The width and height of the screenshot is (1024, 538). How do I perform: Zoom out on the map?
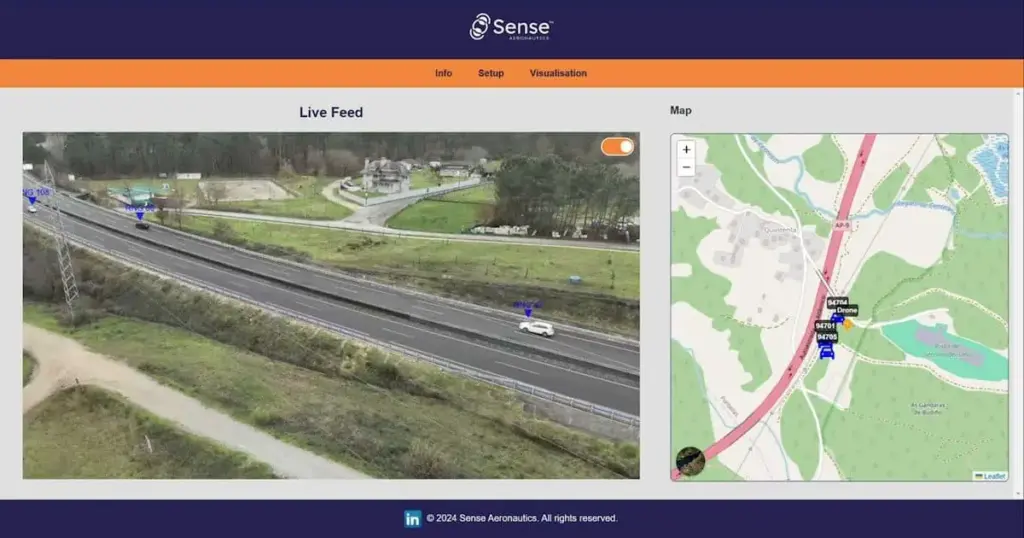pyautogui.click(x=686, y=168)
